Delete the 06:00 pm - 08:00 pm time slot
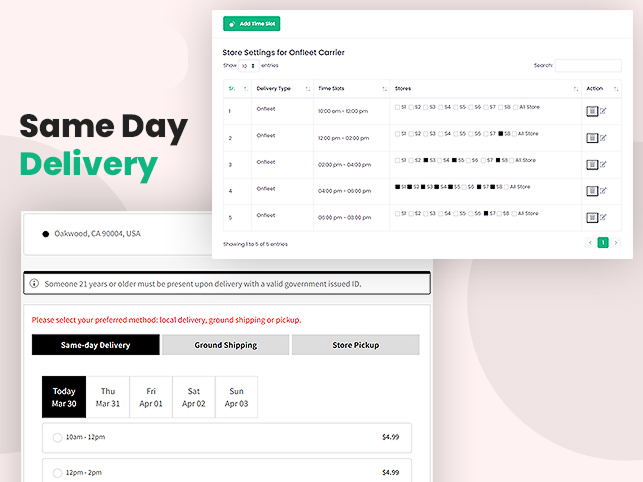Viewport: 643px width, 482px height. 592,217
